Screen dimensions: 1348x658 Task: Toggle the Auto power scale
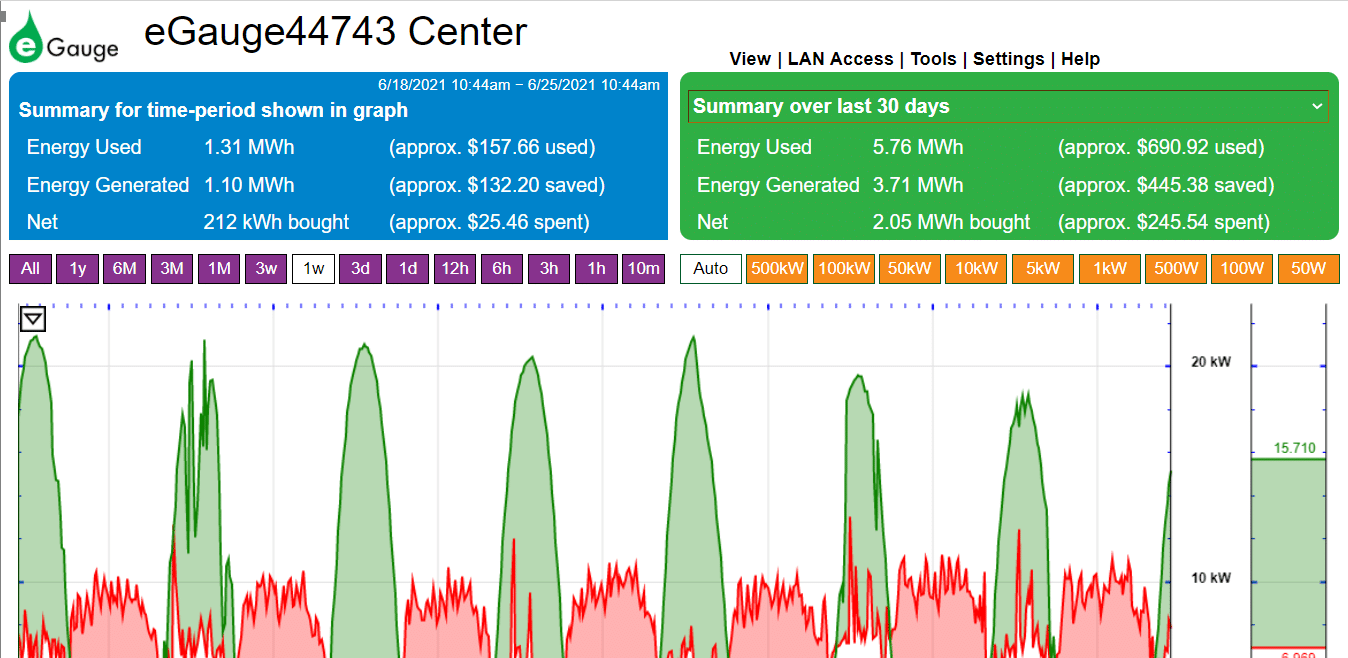coord(710,269)
